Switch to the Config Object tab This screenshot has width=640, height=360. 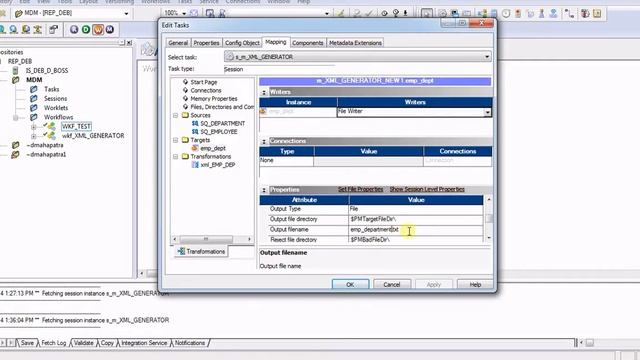[242, 42]
